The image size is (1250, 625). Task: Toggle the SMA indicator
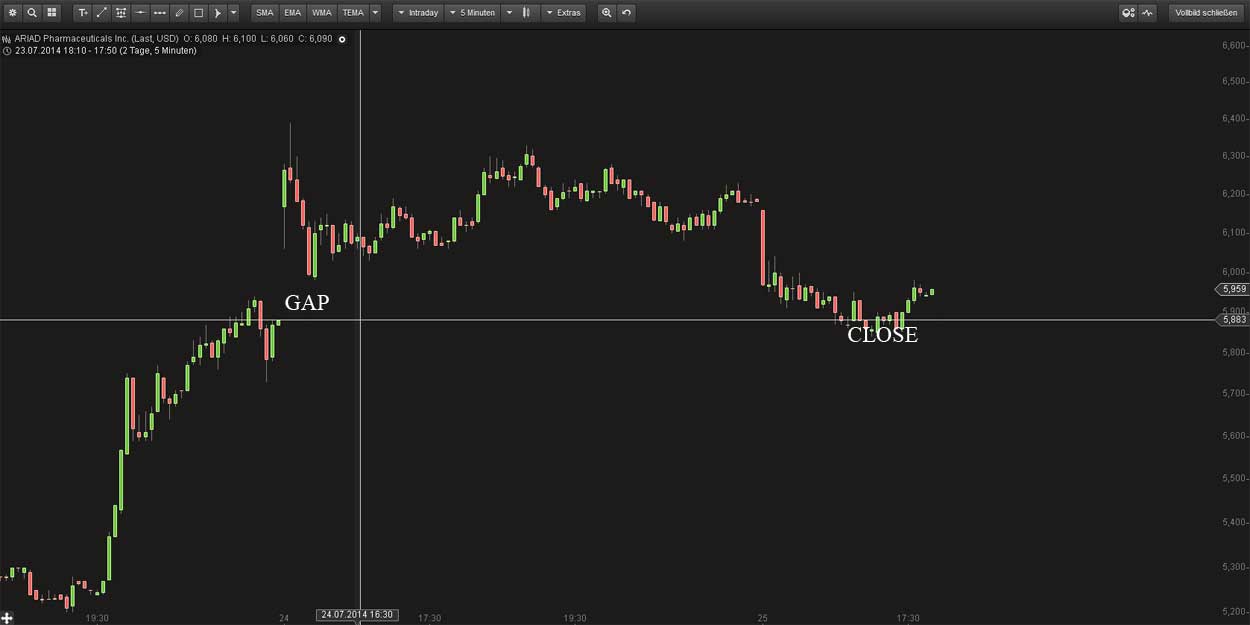pyautogui.click(x=264, y=12)
